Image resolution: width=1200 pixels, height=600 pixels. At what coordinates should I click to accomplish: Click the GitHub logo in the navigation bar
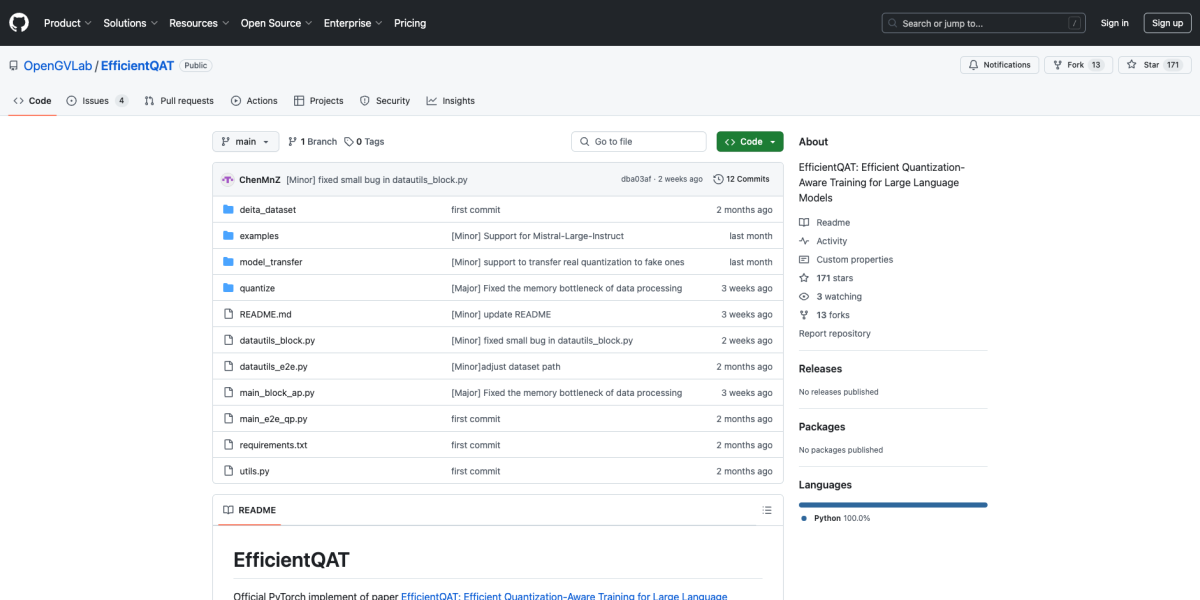click(18, 22)
